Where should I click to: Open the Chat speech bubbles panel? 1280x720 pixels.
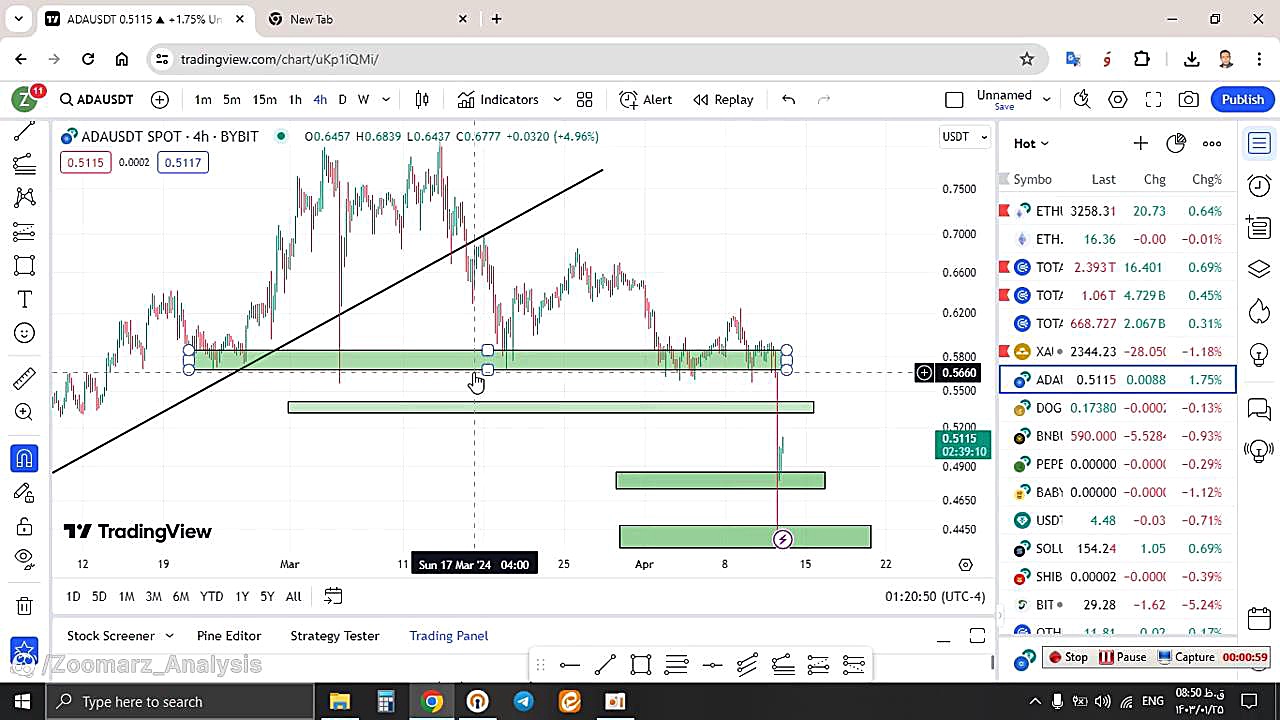[x=1259, y=408]
